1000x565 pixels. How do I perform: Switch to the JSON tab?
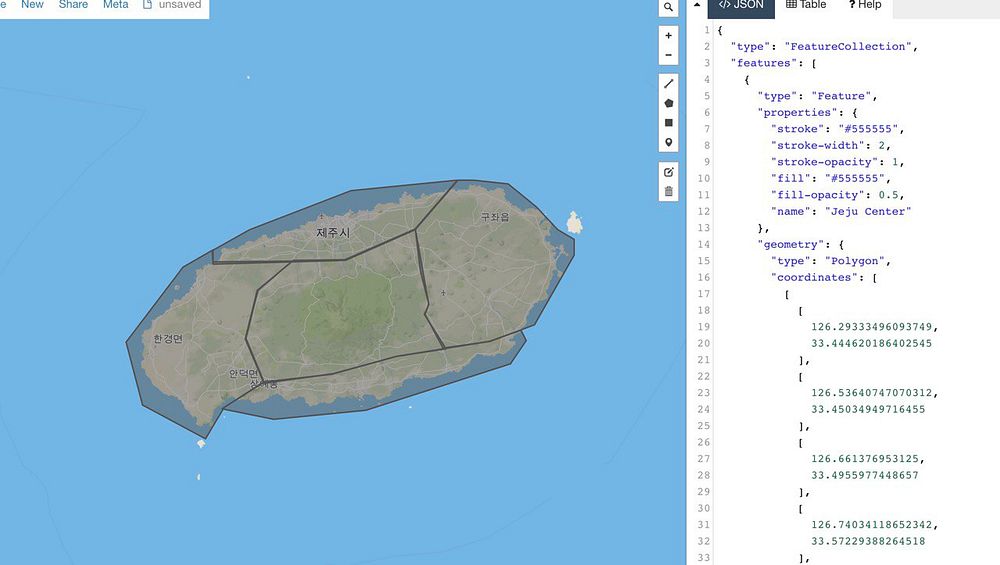tap(741, 6)
